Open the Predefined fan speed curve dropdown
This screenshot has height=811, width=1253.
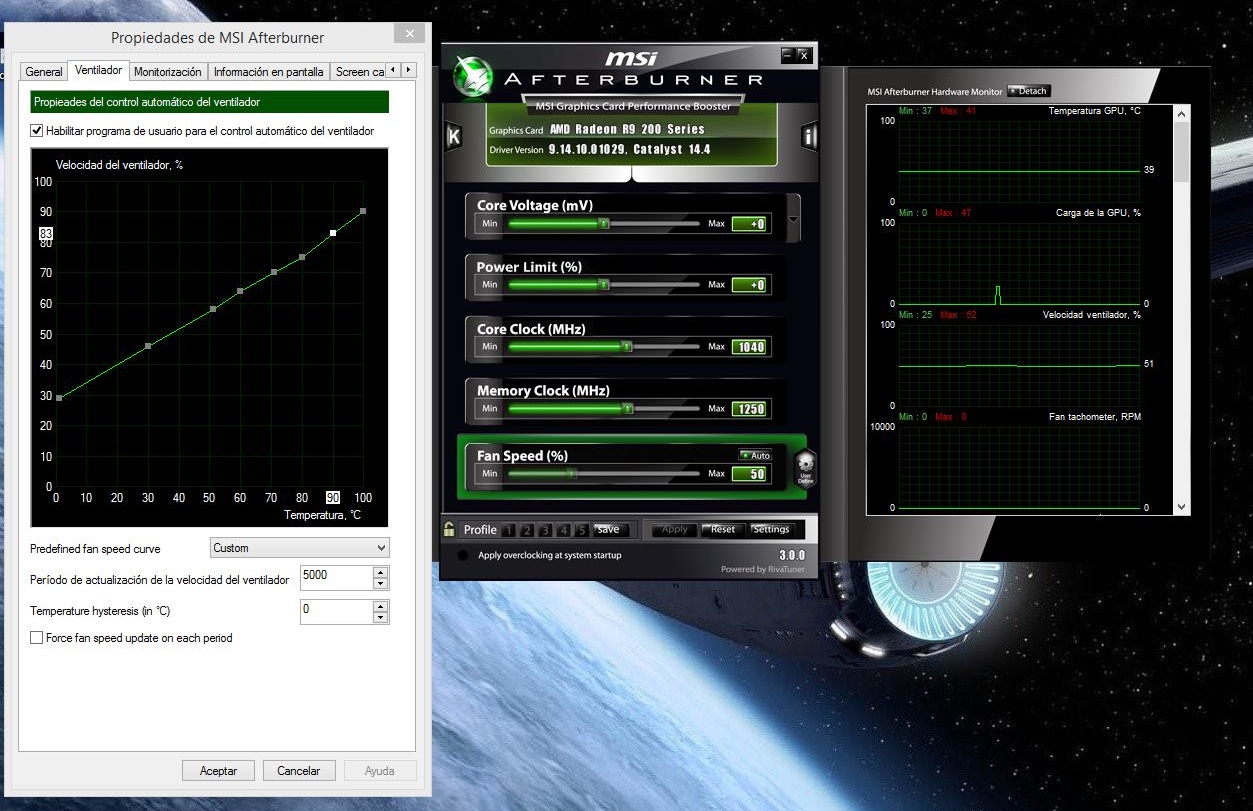[300, 548]
